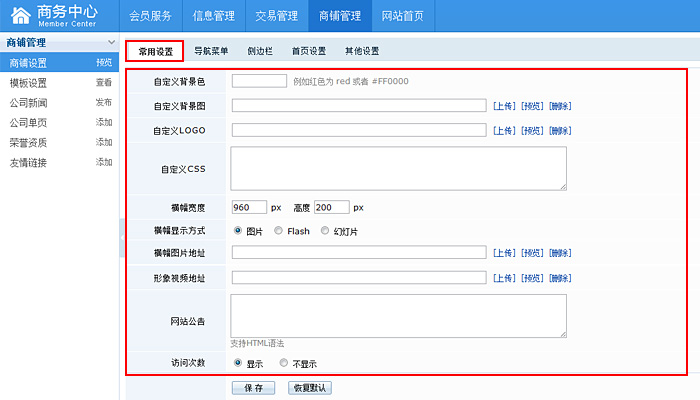Collapse the 商铺管理 sidebar section chevron
Screen dimensions: 700x400
(x=110, y=43)
